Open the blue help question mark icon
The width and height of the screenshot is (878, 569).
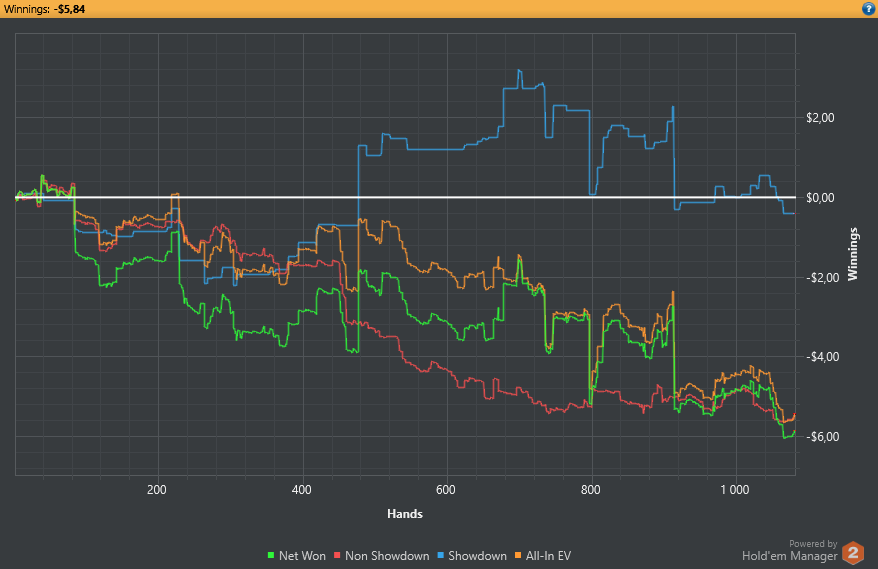868,9
